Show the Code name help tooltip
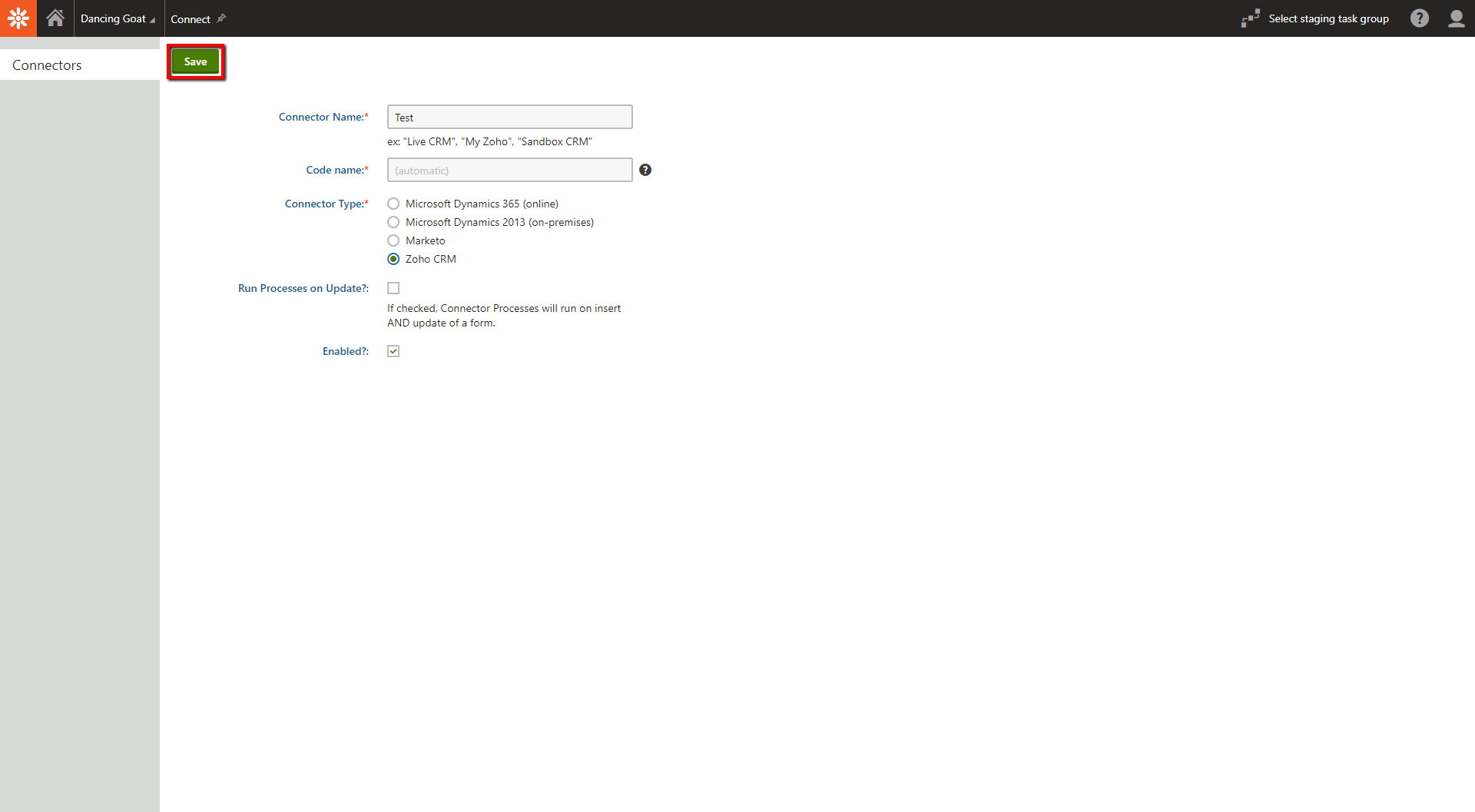This screenshot has width=1475, height=812. coord(645,170)
